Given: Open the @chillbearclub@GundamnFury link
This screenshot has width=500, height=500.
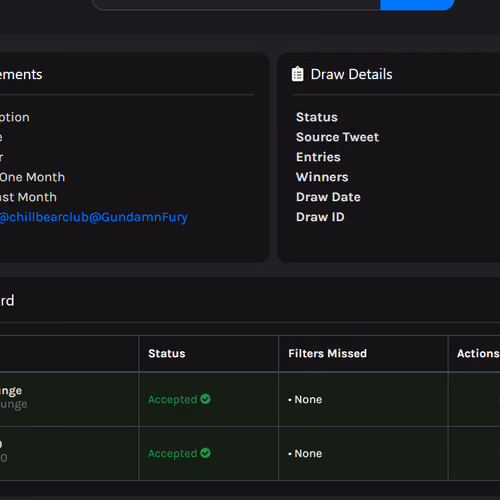Looking at the screenshot, I should tap(94, 217).
